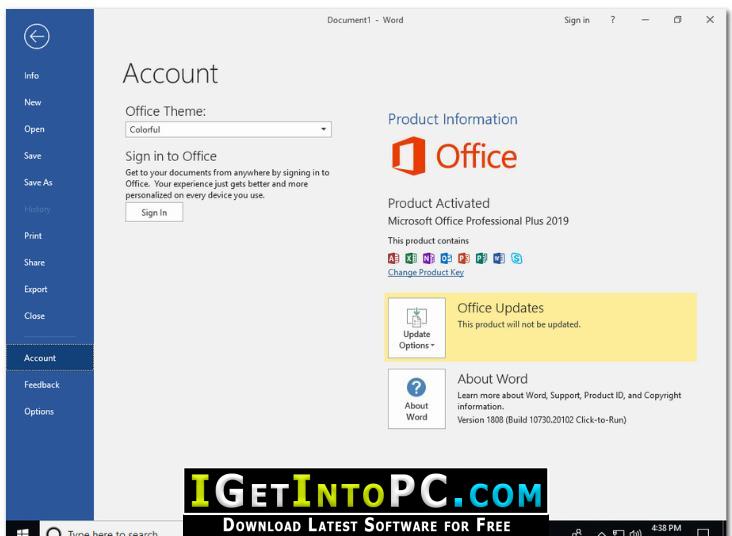Click 'This product will not be updated' text

(x=519, y=324)
